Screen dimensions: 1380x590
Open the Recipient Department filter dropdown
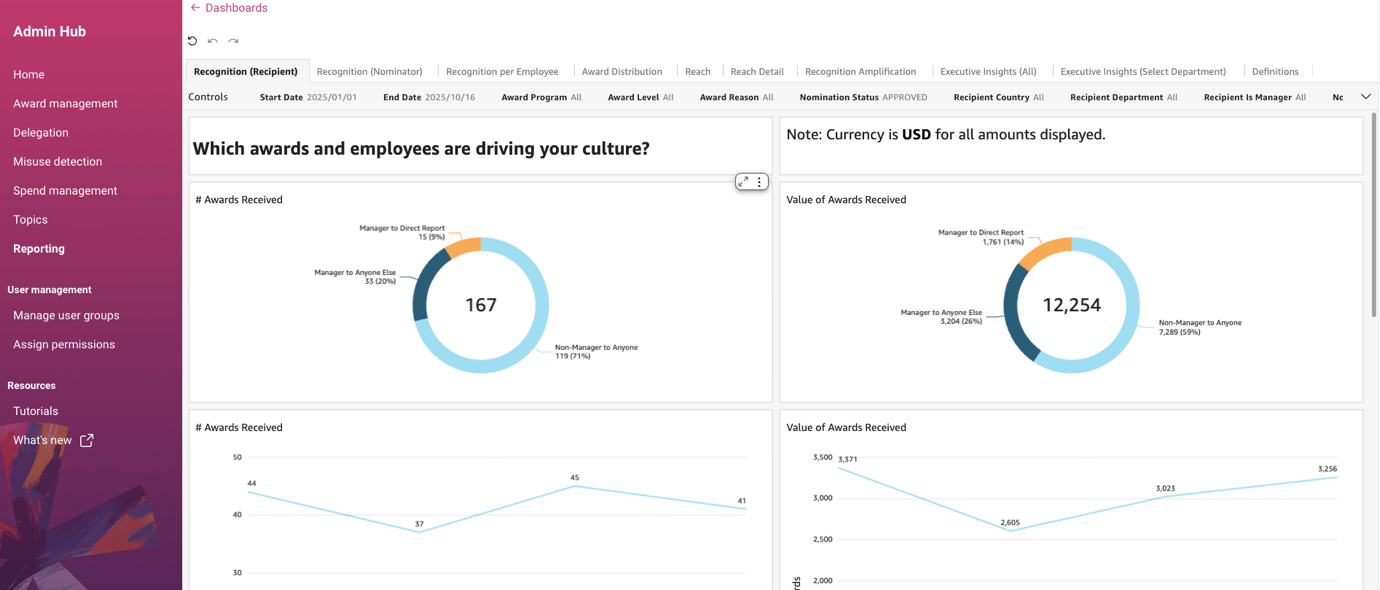click(x=1123, y=97)
